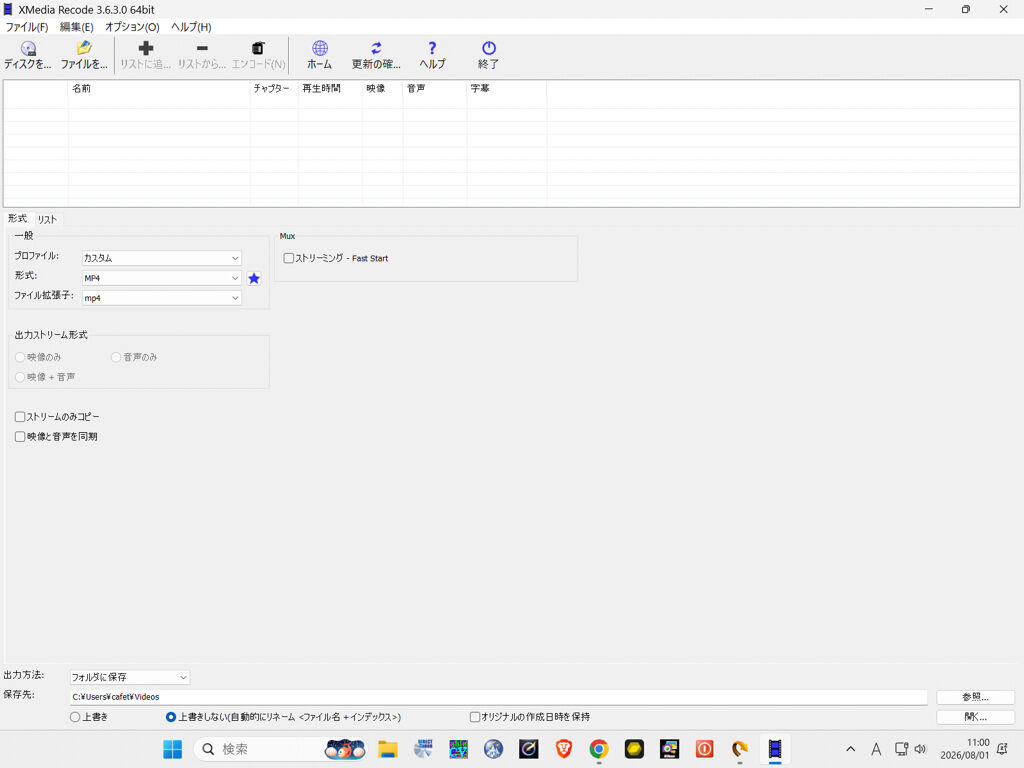Screen dimensions: 1024x768
Task: Open file using the folder toolbar icon
Action: [84, 48]
